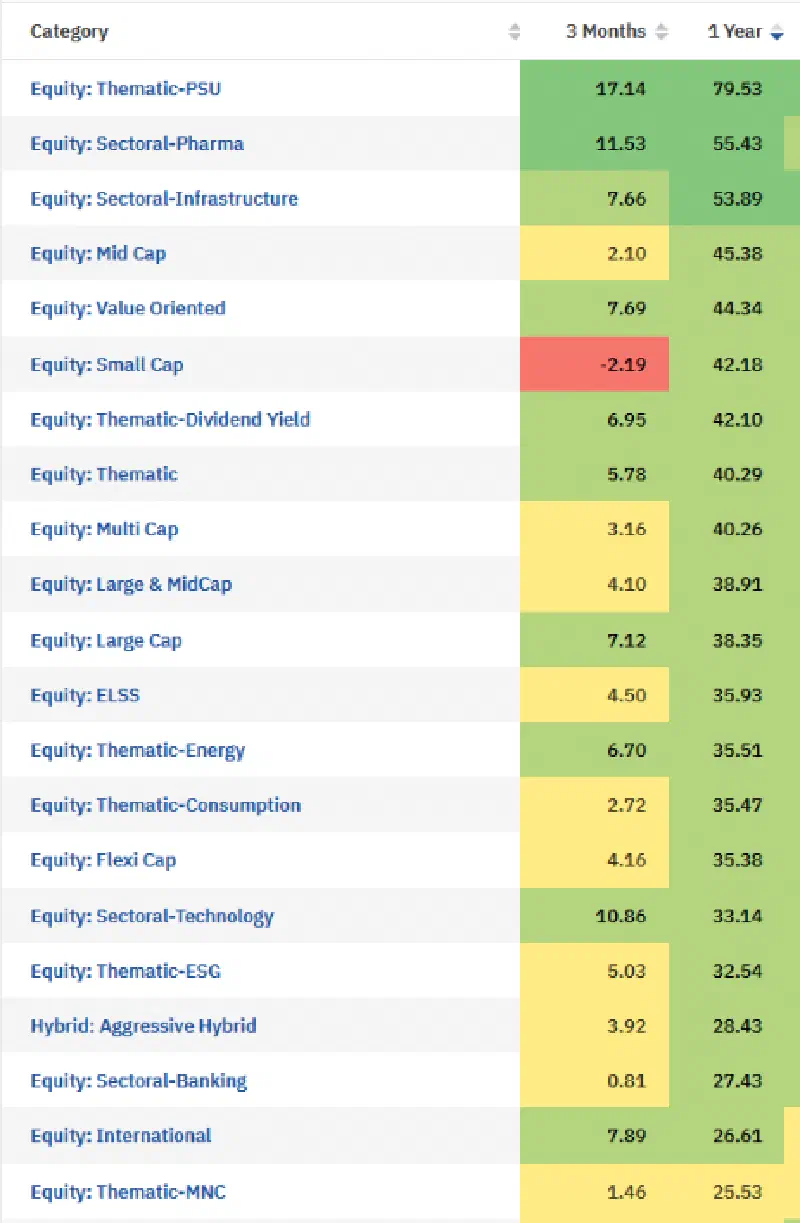The width and height of the screenshot is (800, 1223).
Task: Click the Hybrid: Aggressive Hybrid link
Action: (143, 1025)
